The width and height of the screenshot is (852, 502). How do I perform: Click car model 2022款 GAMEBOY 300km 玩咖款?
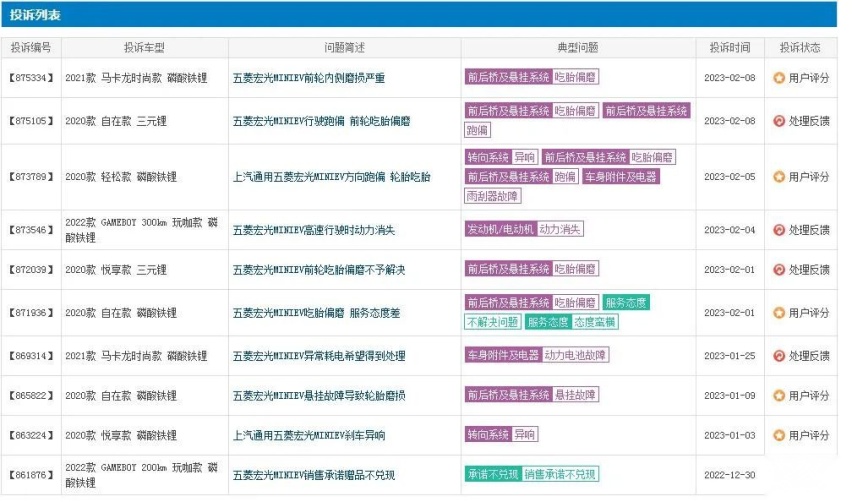(x=141, y=230)
